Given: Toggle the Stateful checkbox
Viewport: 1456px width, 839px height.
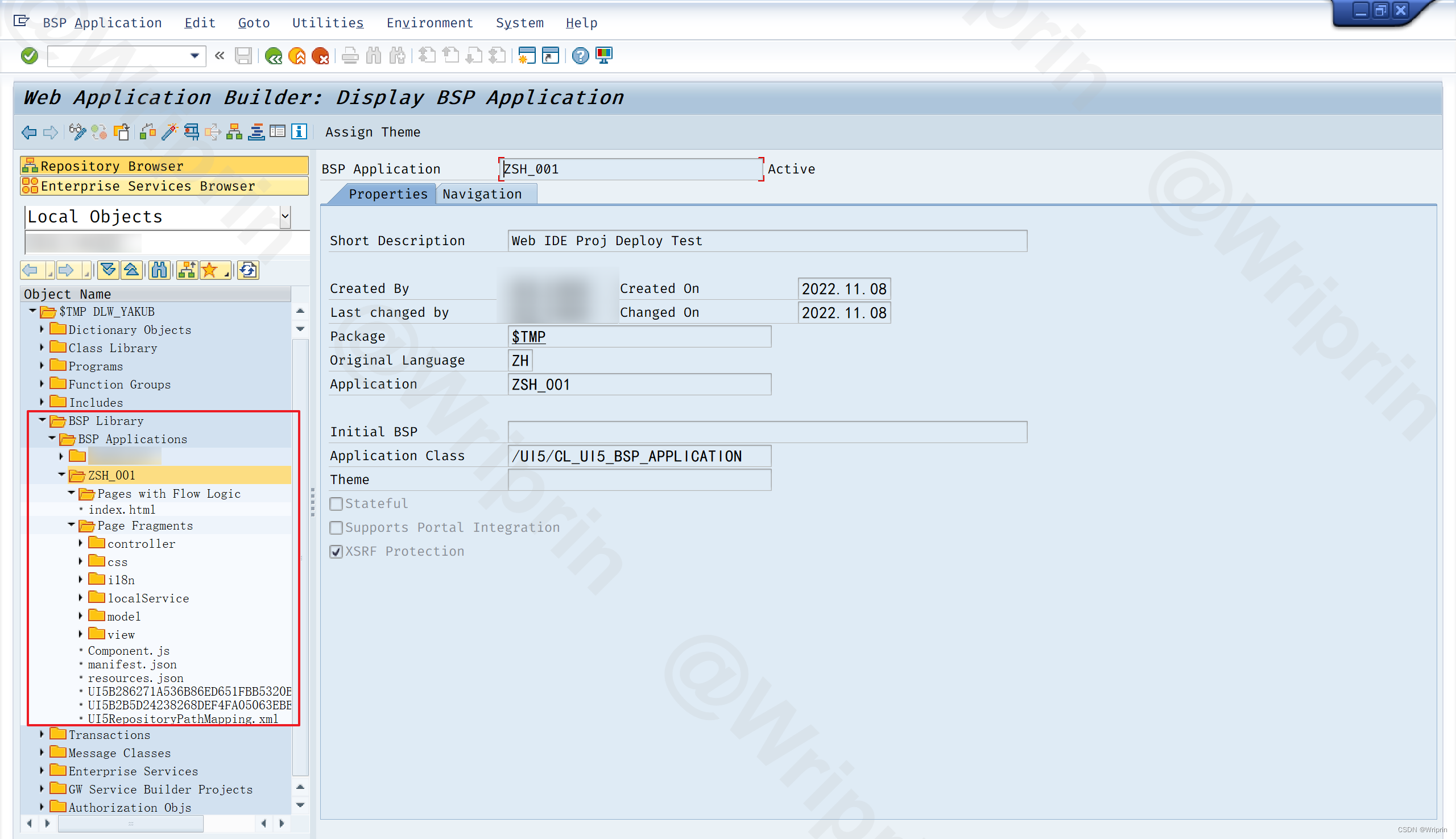Looking at the screenshot, I should coord(337,503).
